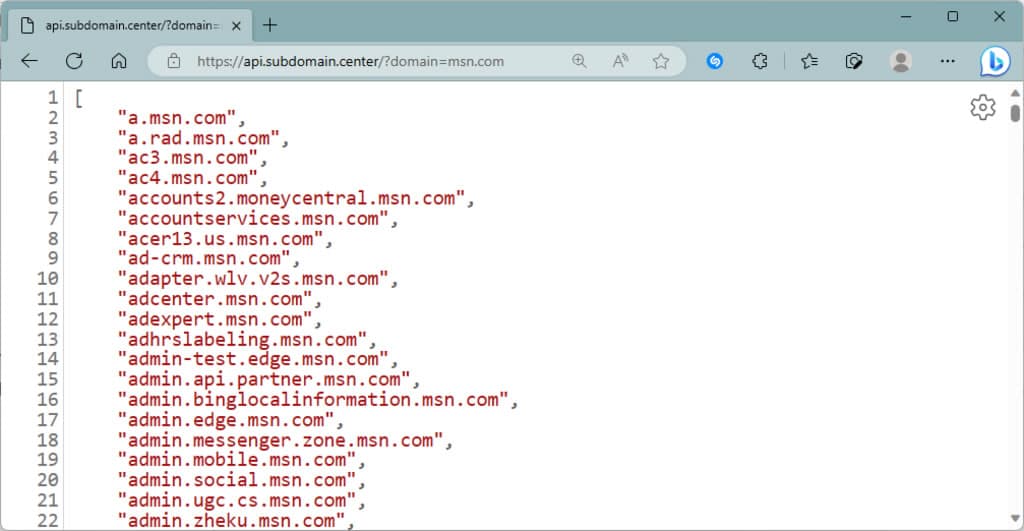1024x531 pixels.
Task: Reload the page with the refresh icon
Action: (74, 61)
